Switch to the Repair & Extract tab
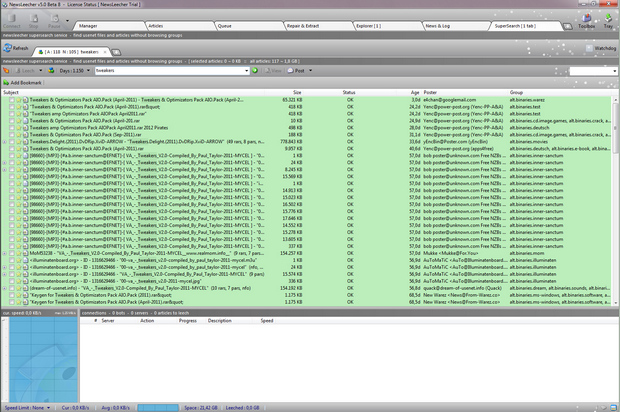Image resolution: width=620 pixels, height=412 pixels. click(318, 26)
